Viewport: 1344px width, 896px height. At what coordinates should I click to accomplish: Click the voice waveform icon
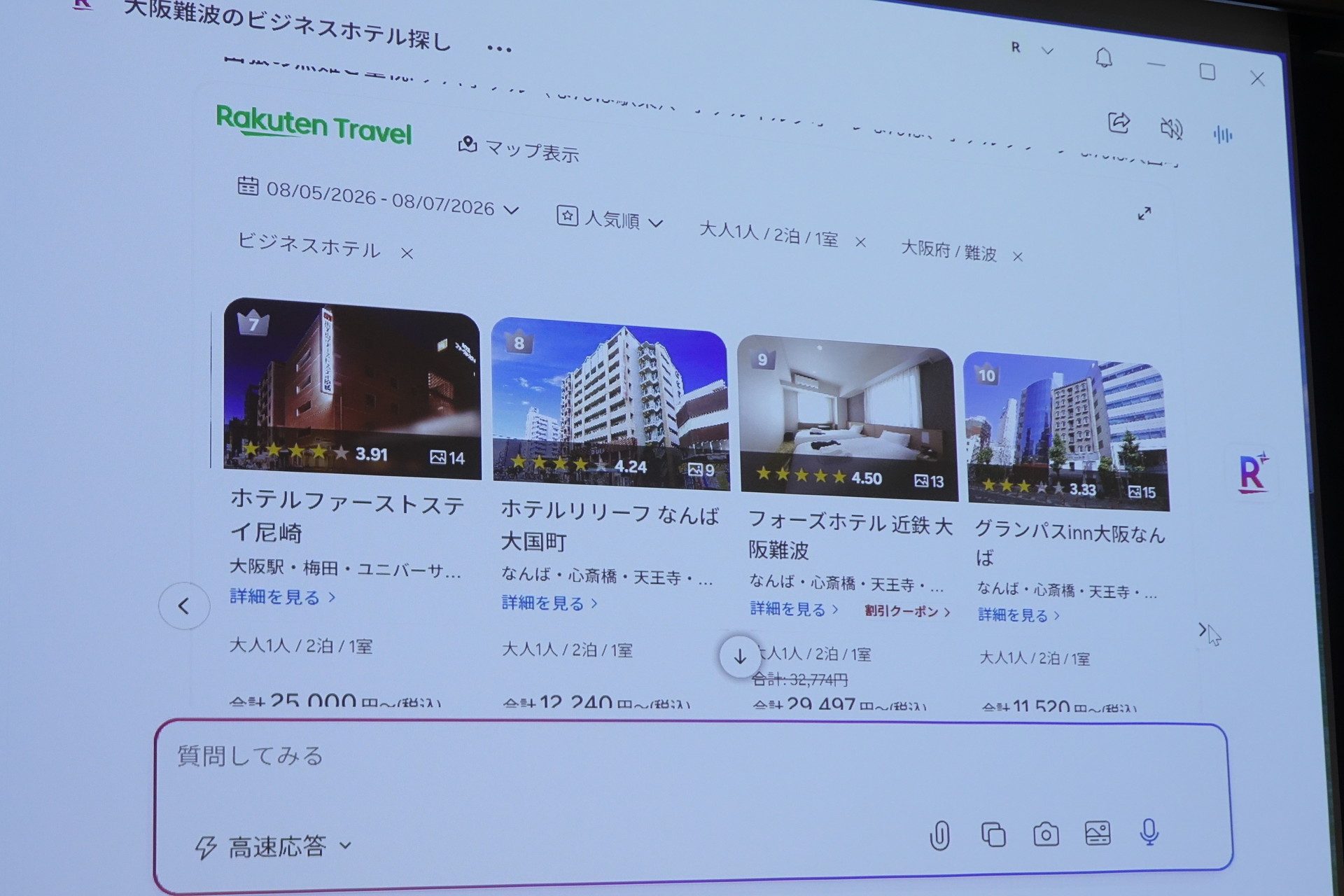1223,134
